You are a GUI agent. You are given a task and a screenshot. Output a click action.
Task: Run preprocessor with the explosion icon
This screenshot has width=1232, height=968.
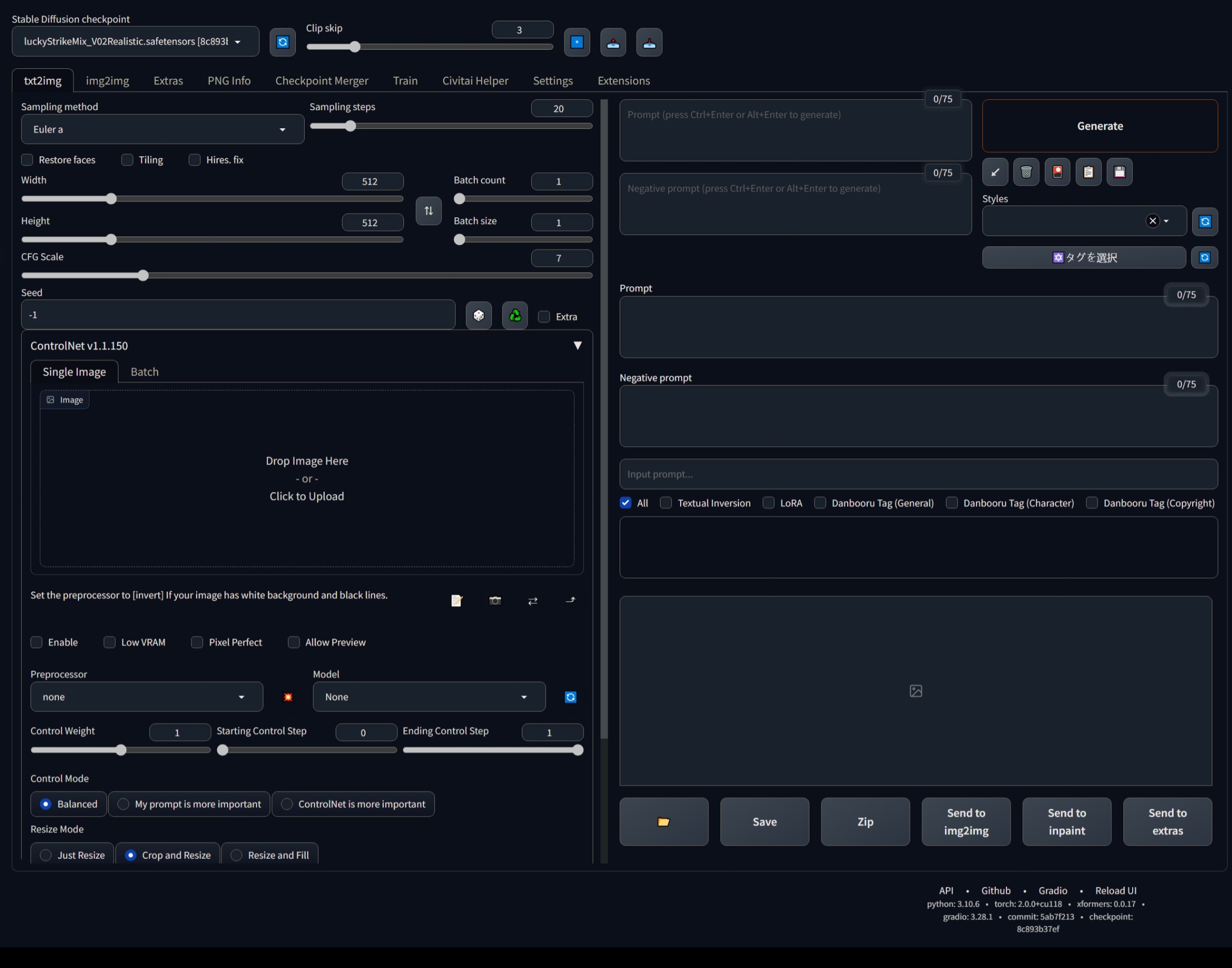tap(288, 697)
